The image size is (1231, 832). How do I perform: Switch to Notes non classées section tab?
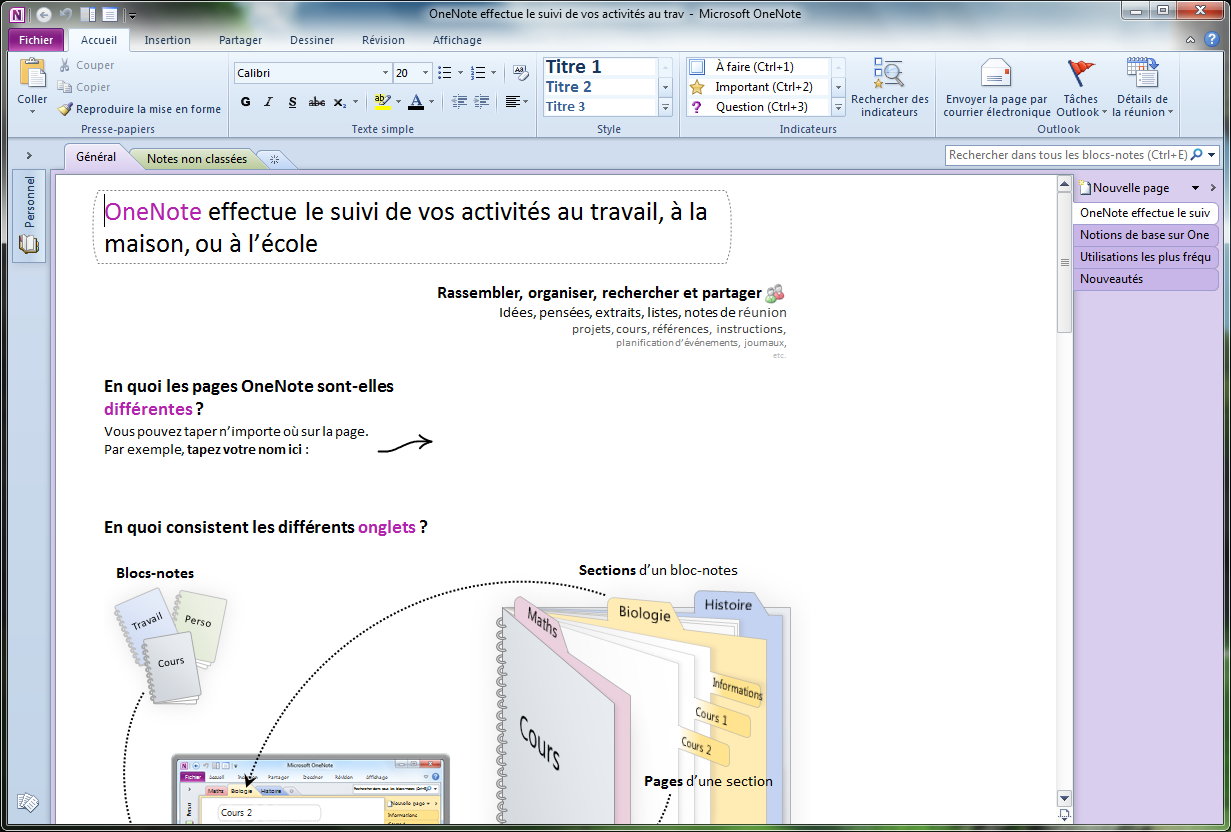click(196, 159)
